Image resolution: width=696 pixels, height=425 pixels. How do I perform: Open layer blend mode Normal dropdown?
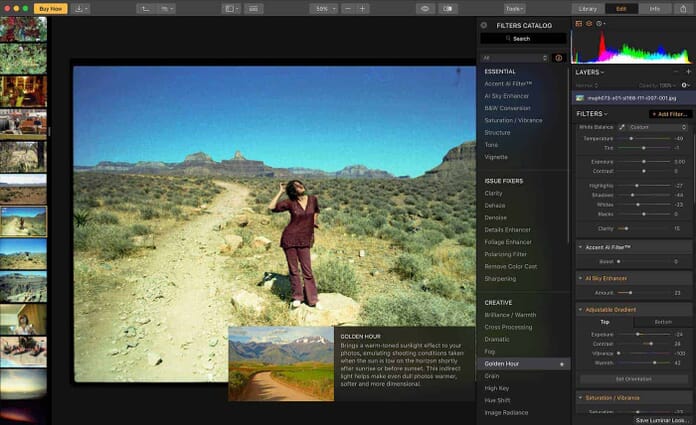pos(587,85)
